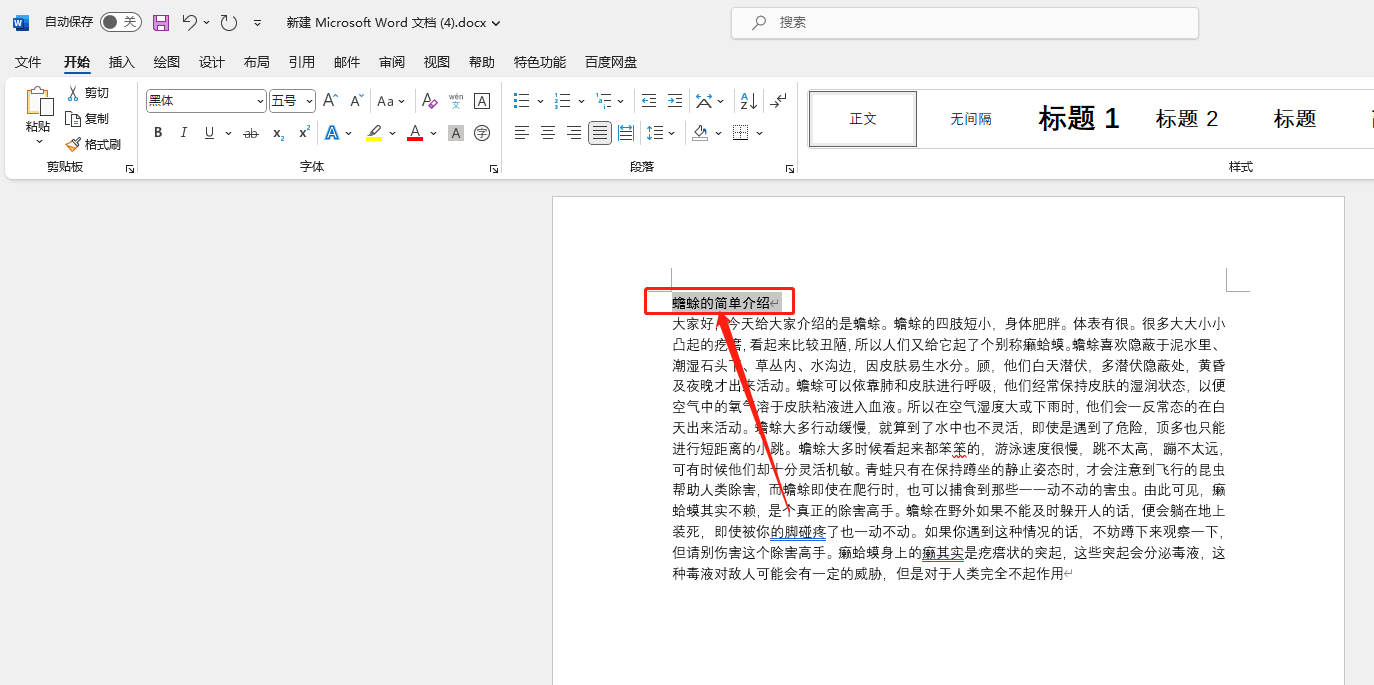Open the font color red swatch

click(414, 132)
